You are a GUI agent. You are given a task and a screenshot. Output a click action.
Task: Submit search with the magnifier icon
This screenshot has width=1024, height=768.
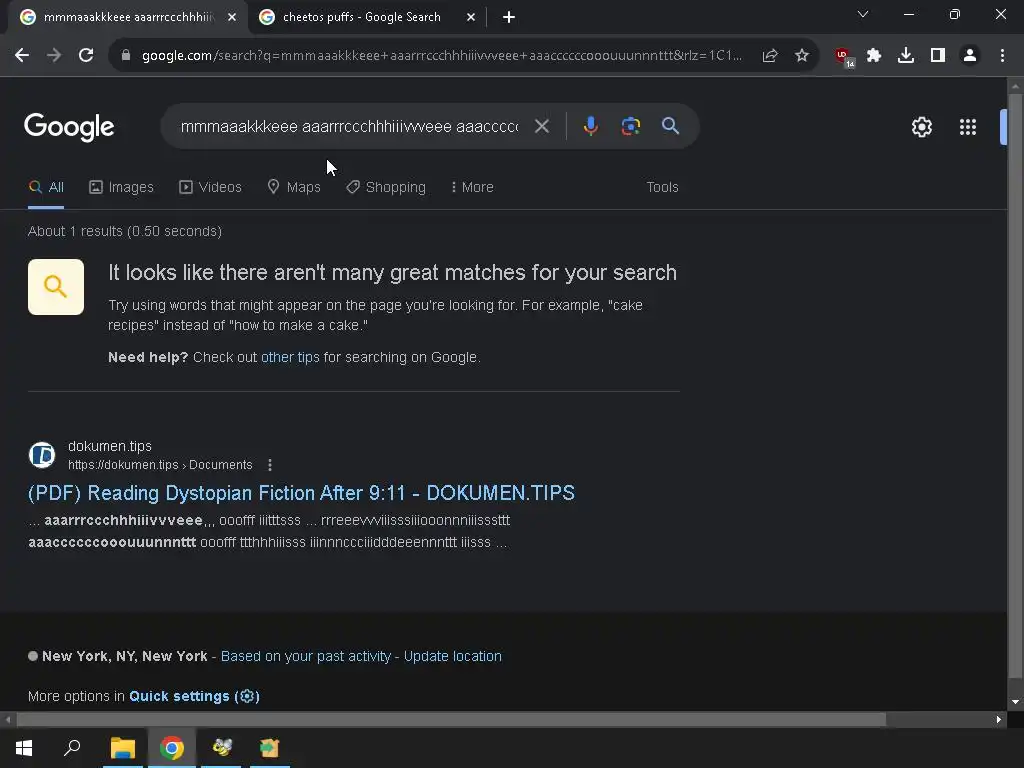(x=670, y=126)
